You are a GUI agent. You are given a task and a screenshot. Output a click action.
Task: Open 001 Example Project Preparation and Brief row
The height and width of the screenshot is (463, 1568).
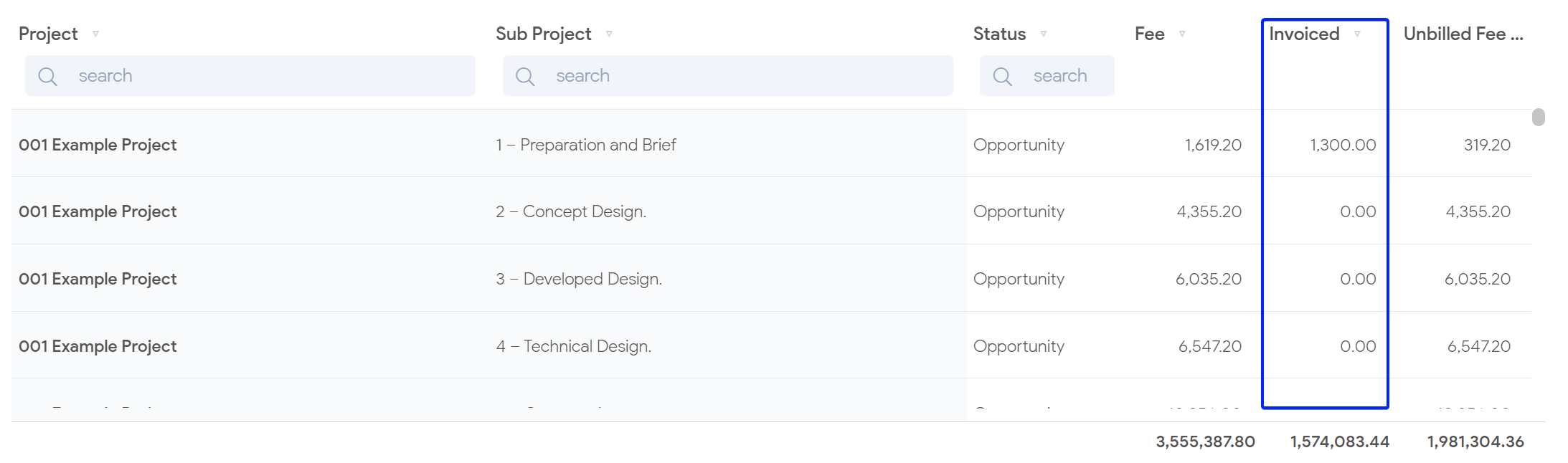tap(98, 145)
